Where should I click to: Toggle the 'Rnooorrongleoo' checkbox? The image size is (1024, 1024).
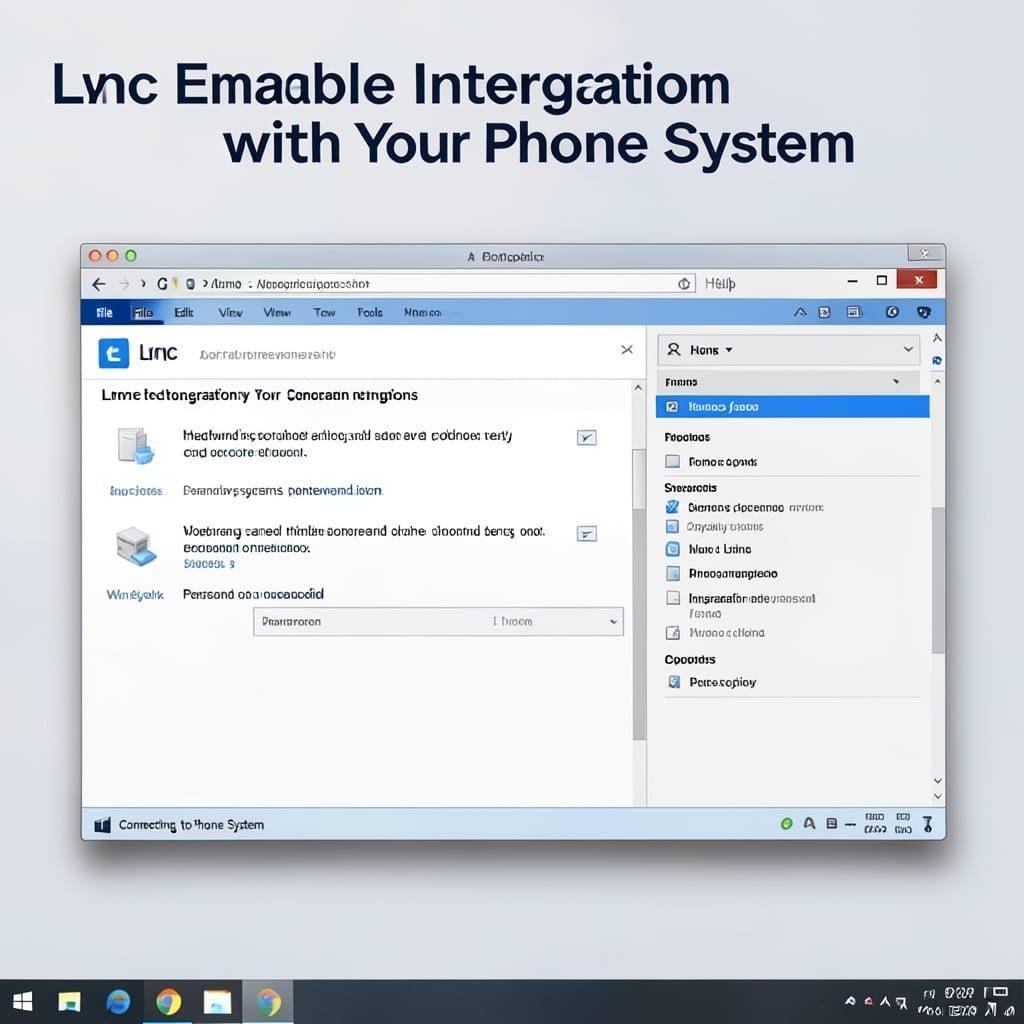coord(672,573)
